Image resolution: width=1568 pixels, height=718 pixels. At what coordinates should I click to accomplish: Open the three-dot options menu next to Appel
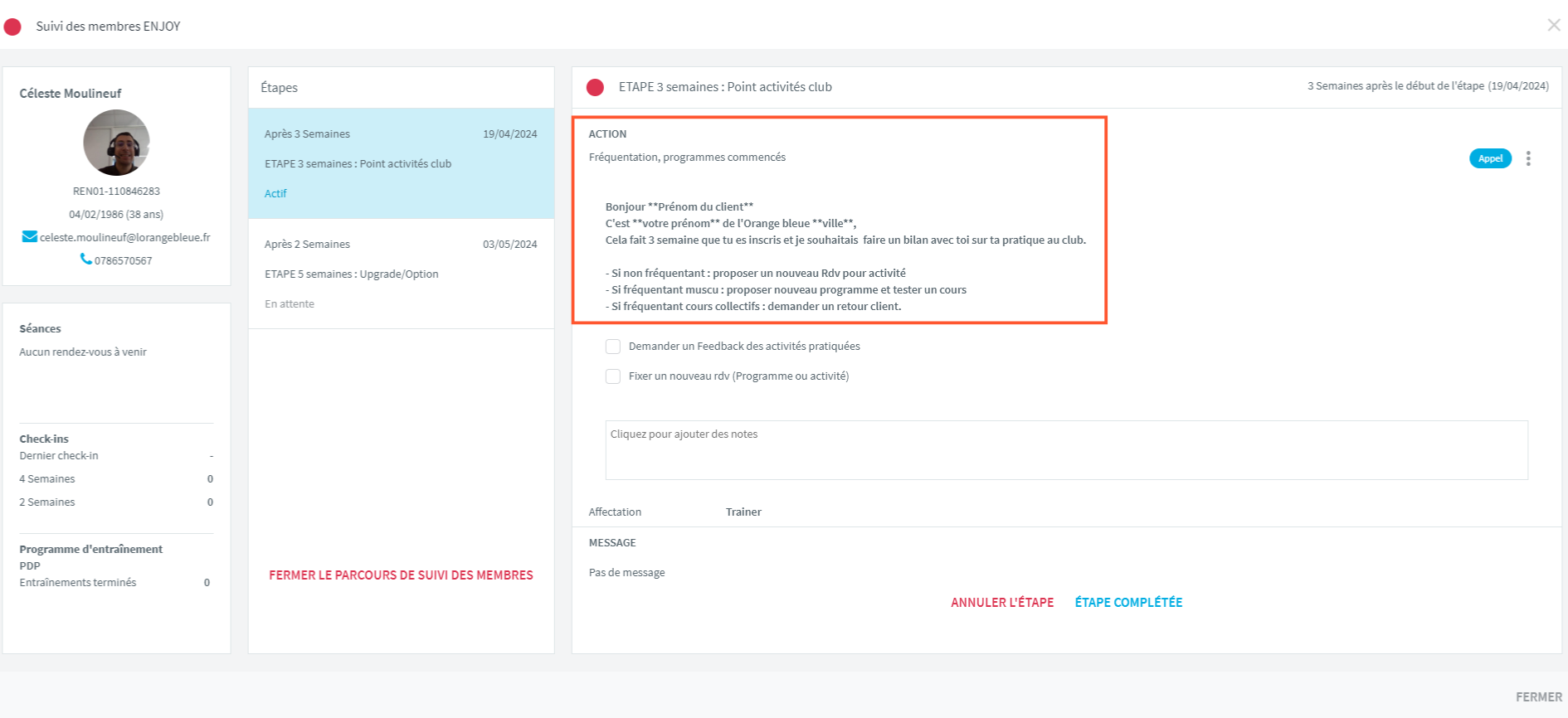[1528, 158]
